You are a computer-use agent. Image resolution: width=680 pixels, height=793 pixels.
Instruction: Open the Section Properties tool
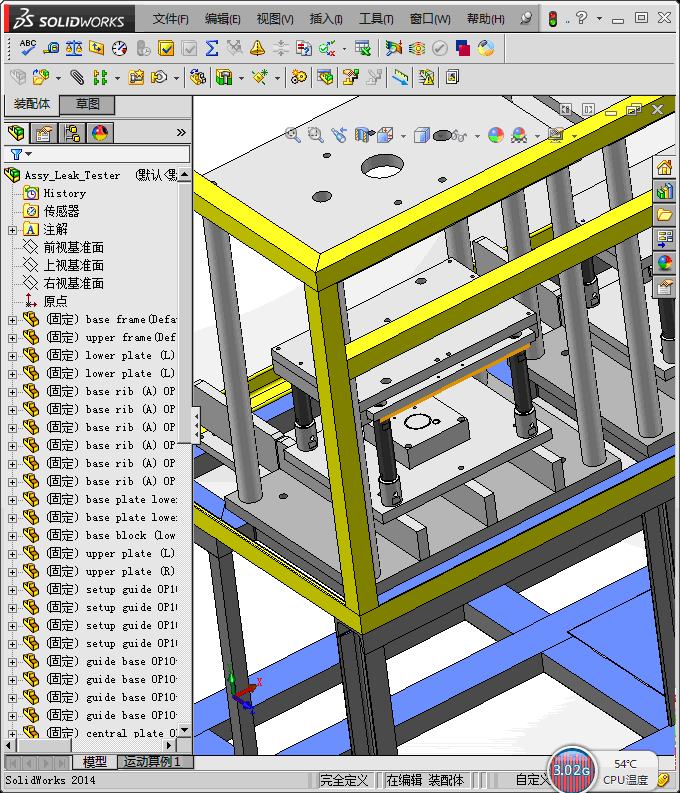(97, 48)
